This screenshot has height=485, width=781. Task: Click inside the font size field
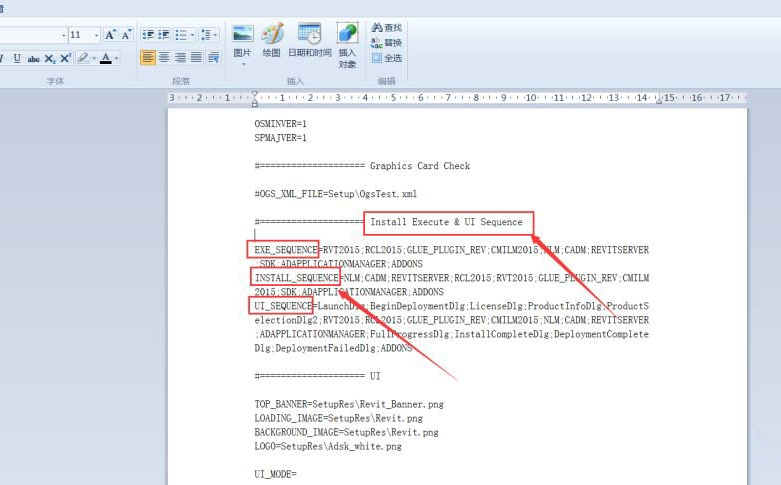pyautogui.click(x=80, y=35)
